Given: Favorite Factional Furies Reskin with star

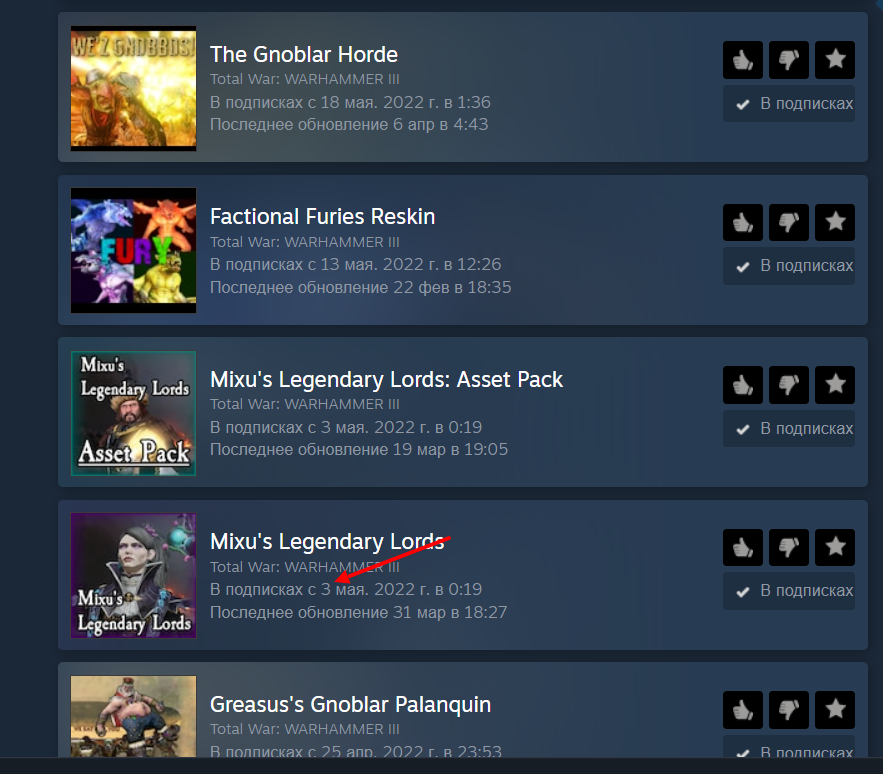Looking at the screenshot, I should point(835,223).
